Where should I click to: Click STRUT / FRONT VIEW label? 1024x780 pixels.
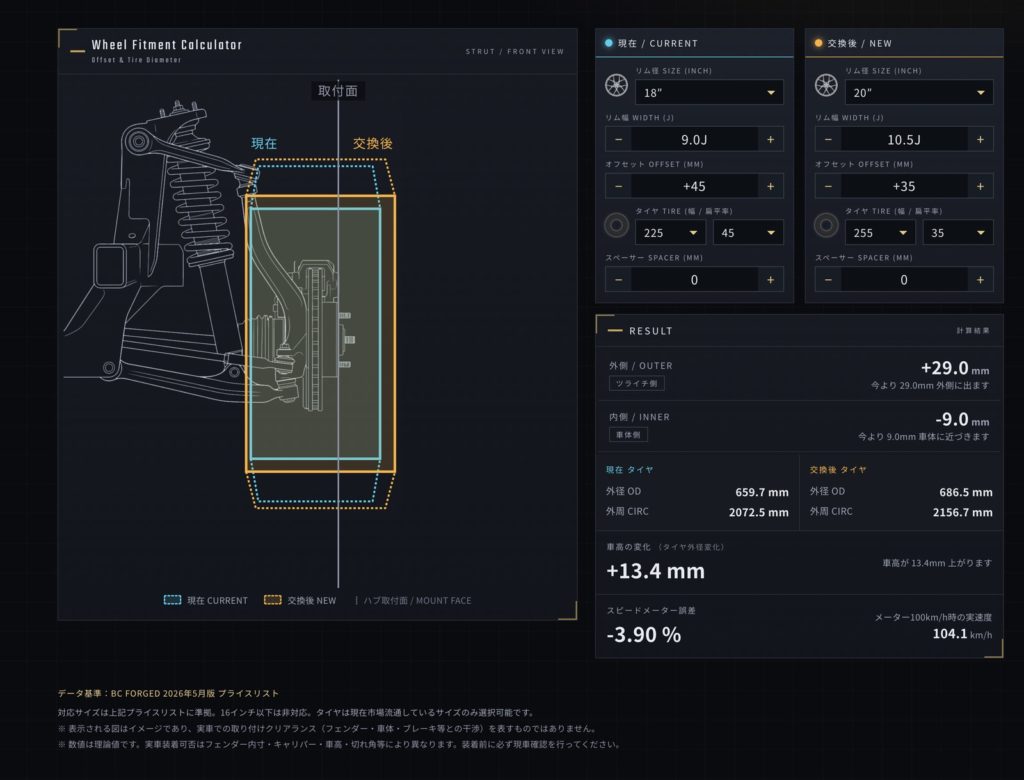click(515, 51)
